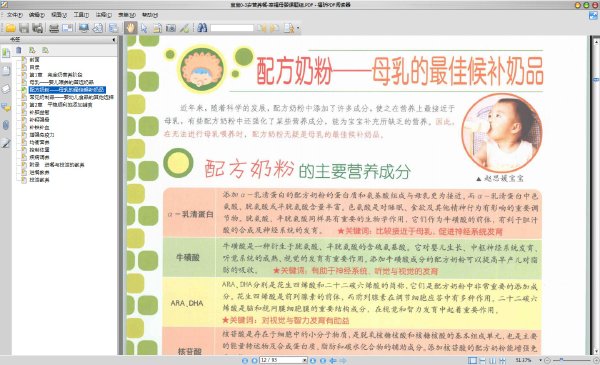The image size is (600, 365).
Task: Click the find previous result icon
Action: pyautogui.click(x=261, y=28)
